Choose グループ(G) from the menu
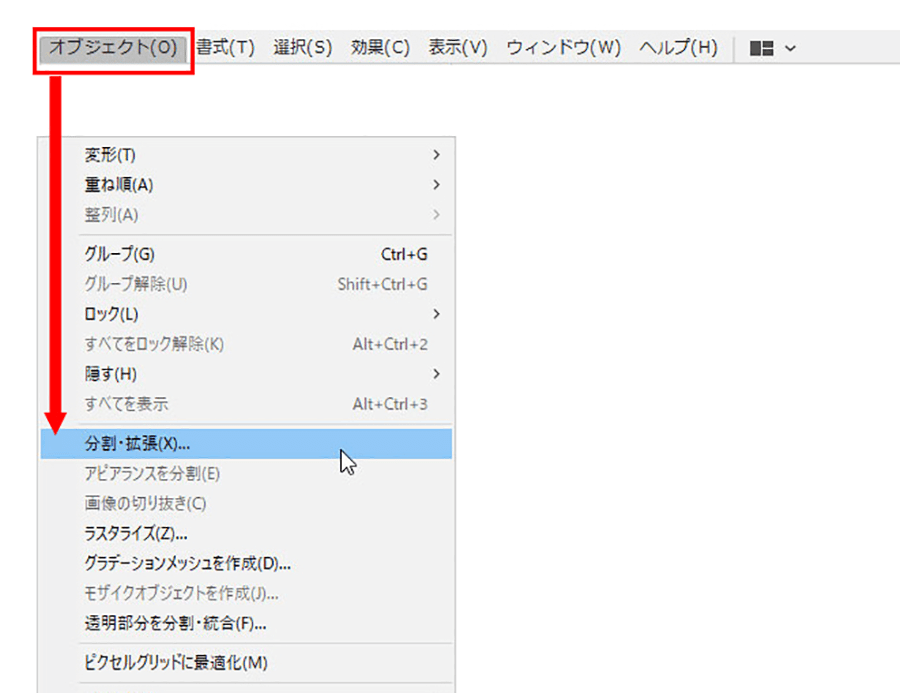 246,254
